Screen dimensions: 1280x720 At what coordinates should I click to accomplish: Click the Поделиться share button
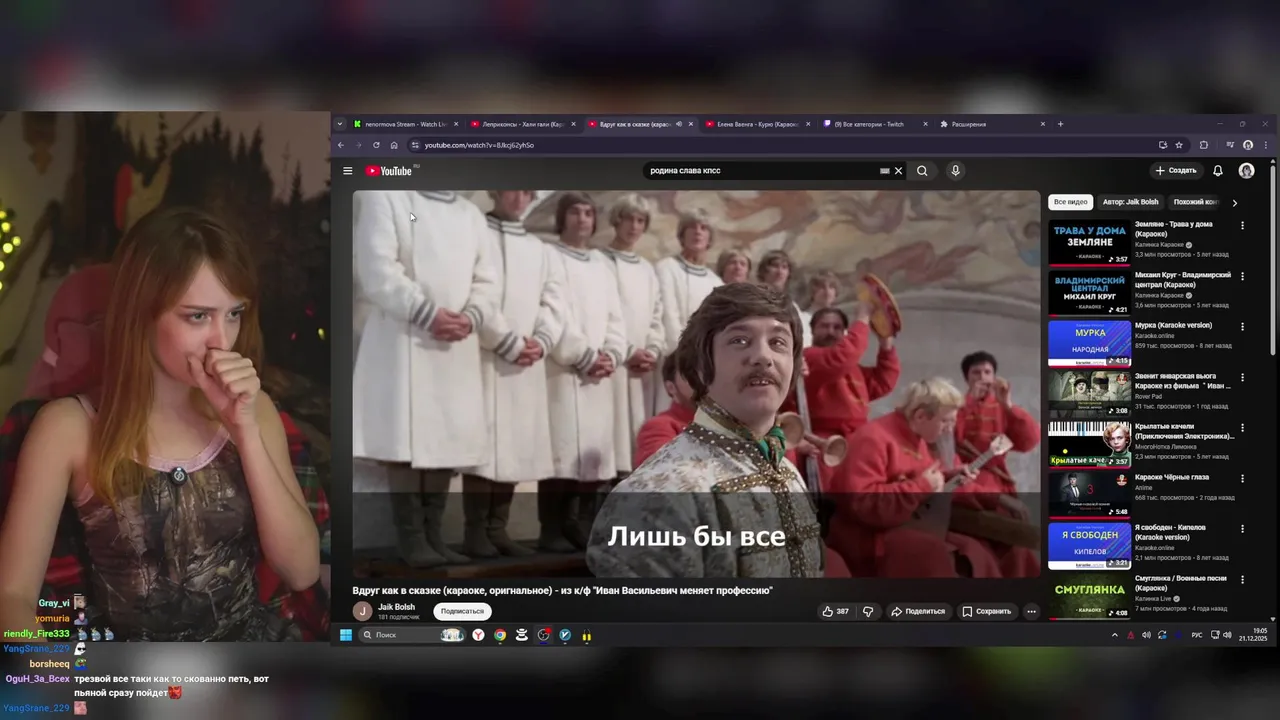coord(918,611)
